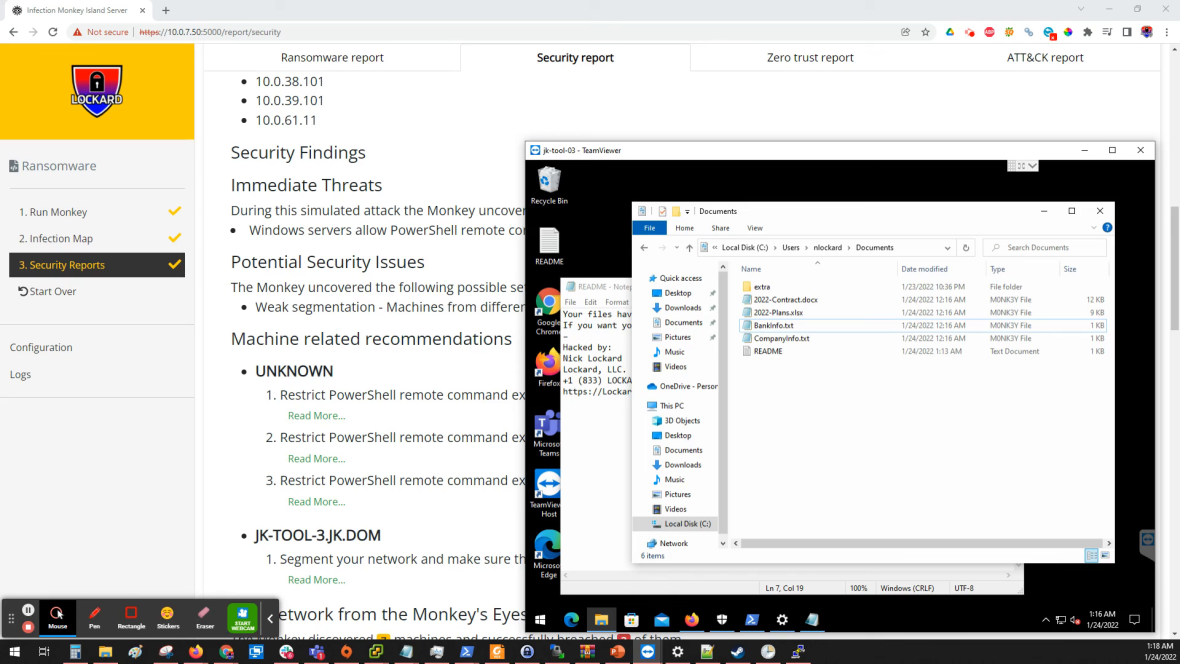1180x664 pixels.
Task: Open the remote Windows Start button
Action: [540, 620]
